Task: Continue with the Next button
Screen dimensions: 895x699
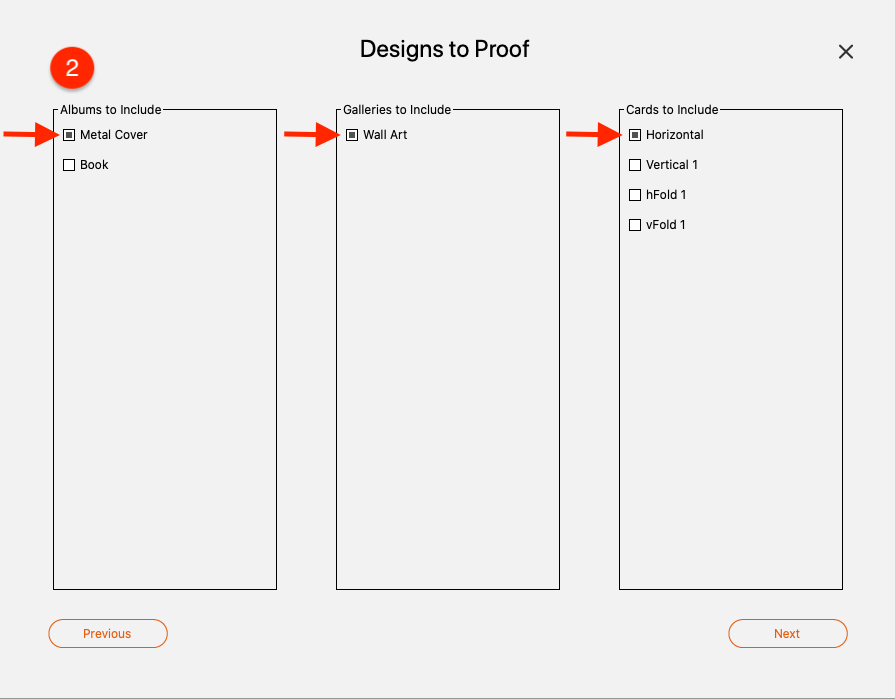Action: click(788, 633)
